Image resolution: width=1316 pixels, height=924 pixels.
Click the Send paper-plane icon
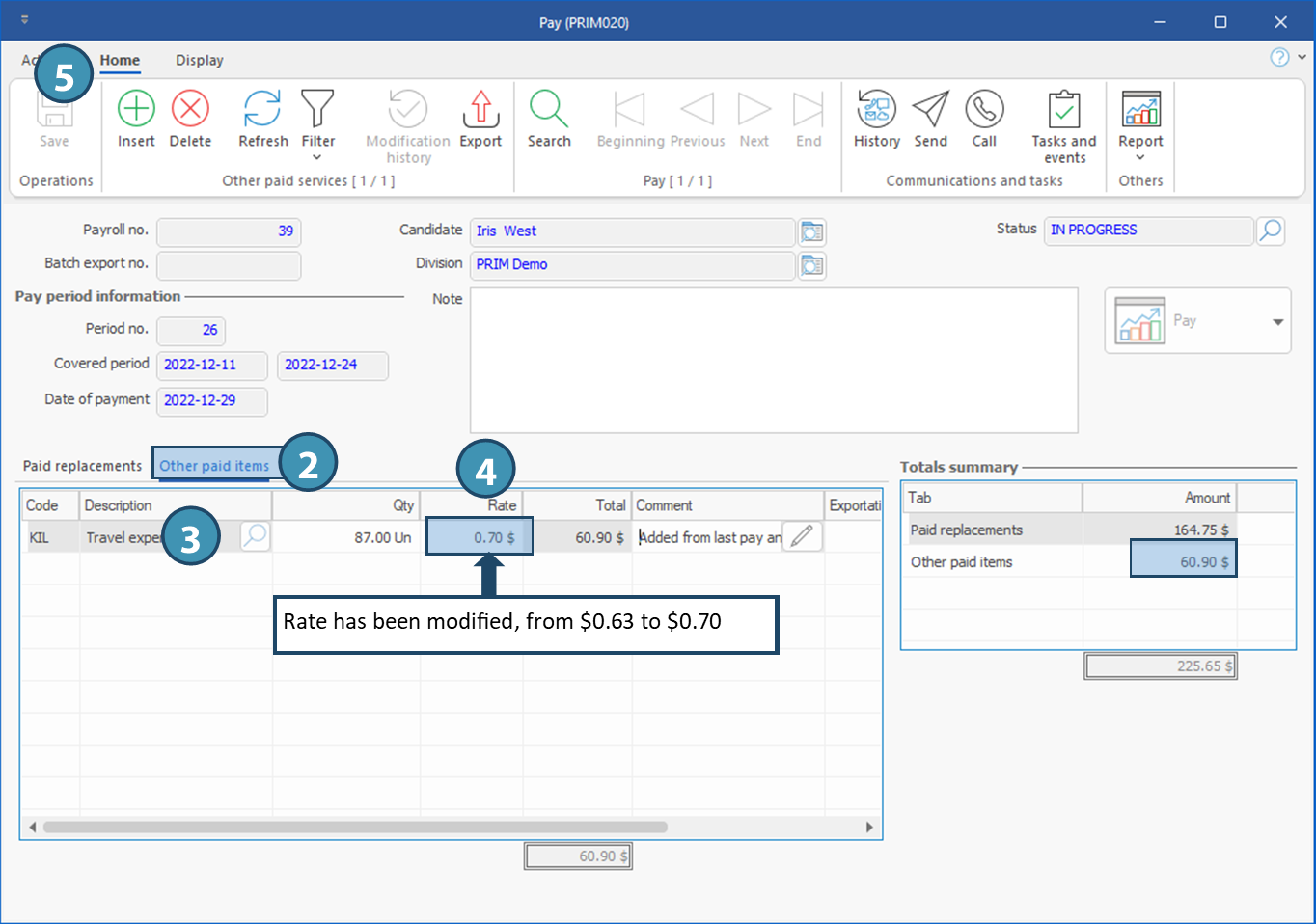pos(930,109)
